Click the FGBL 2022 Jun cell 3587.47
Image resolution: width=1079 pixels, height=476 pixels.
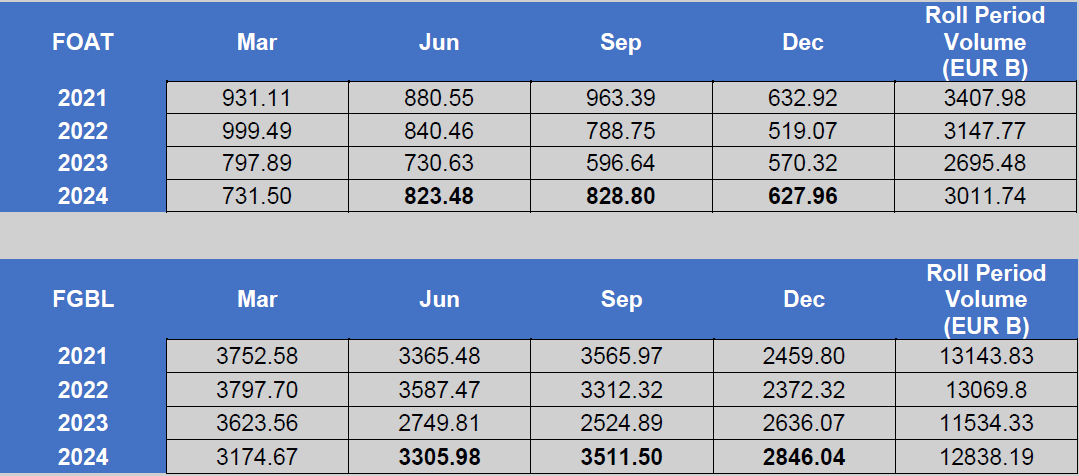pos(439,390)
